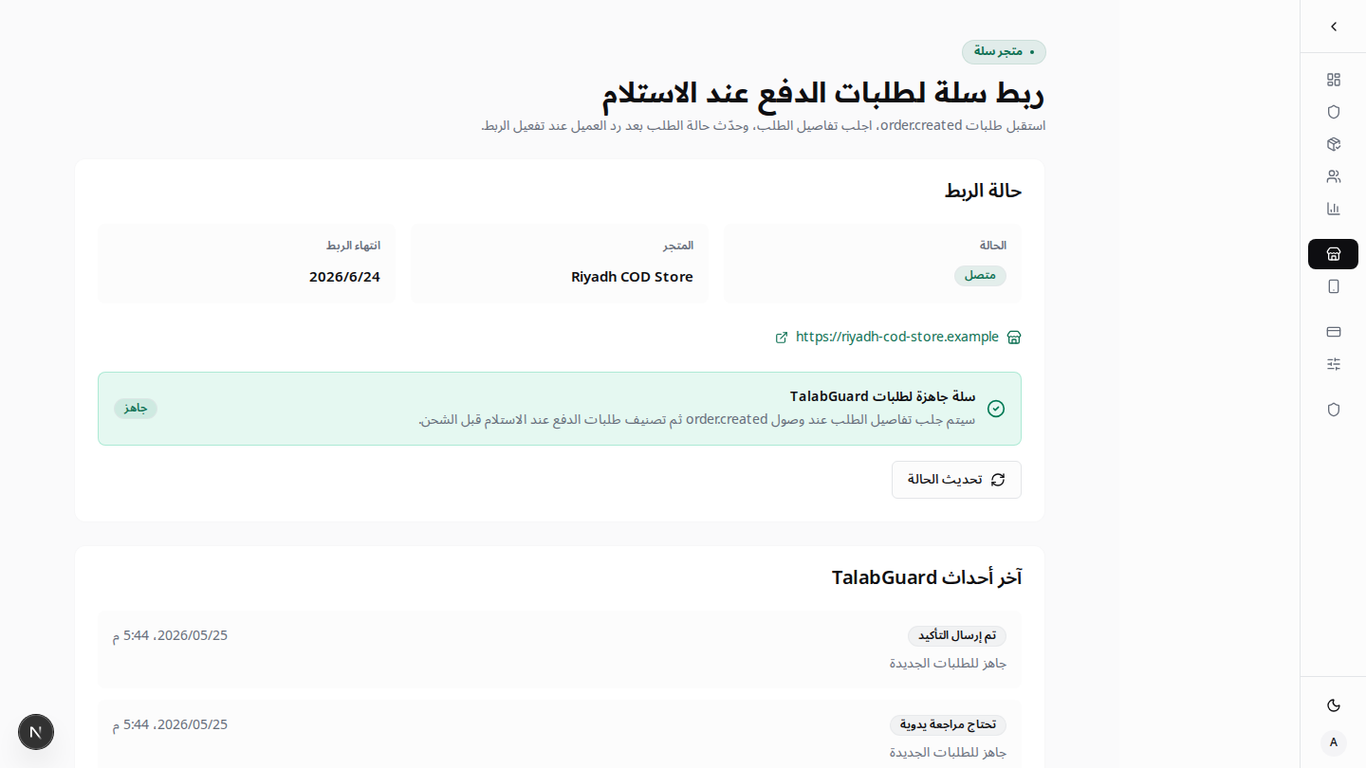This screenshot has height=768, width=1366.
Task: Go to the users icon in sidebar
Action: (x=1333, y=177)
